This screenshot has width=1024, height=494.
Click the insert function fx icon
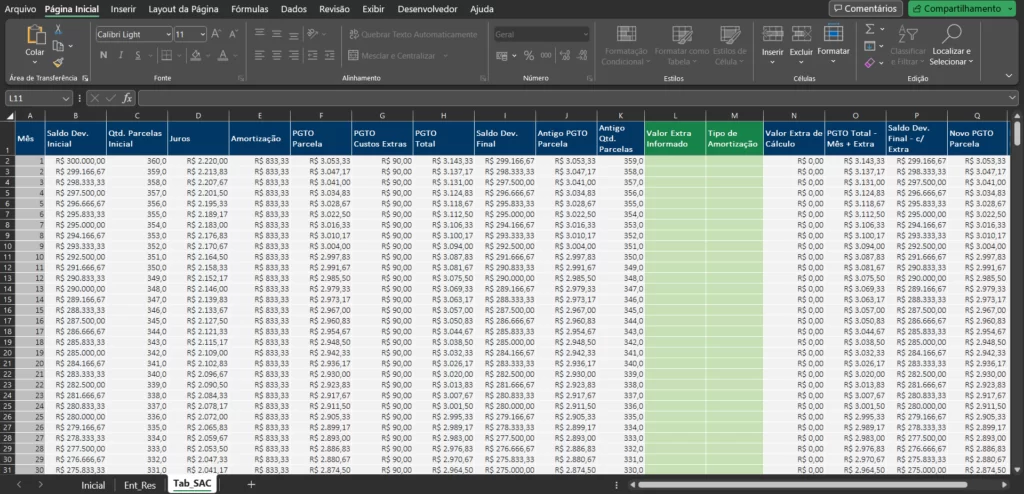pyautogui.click(x=127, y=98)
